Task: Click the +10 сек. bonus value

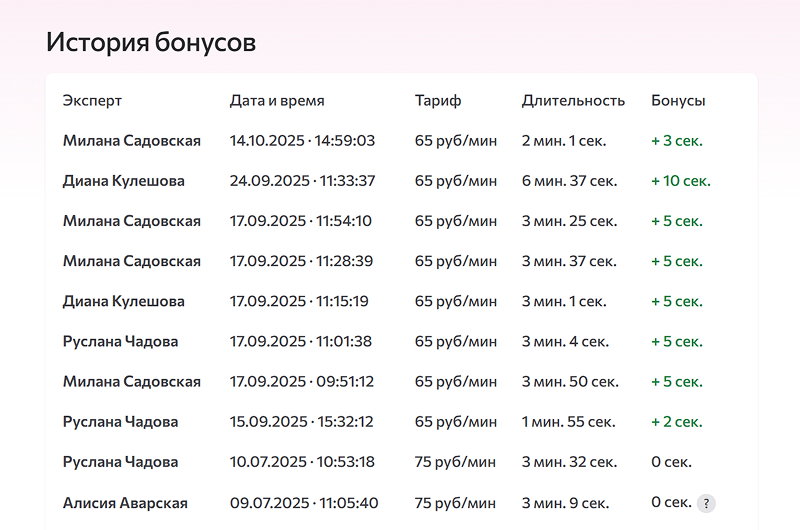Action: pos(680,181)
